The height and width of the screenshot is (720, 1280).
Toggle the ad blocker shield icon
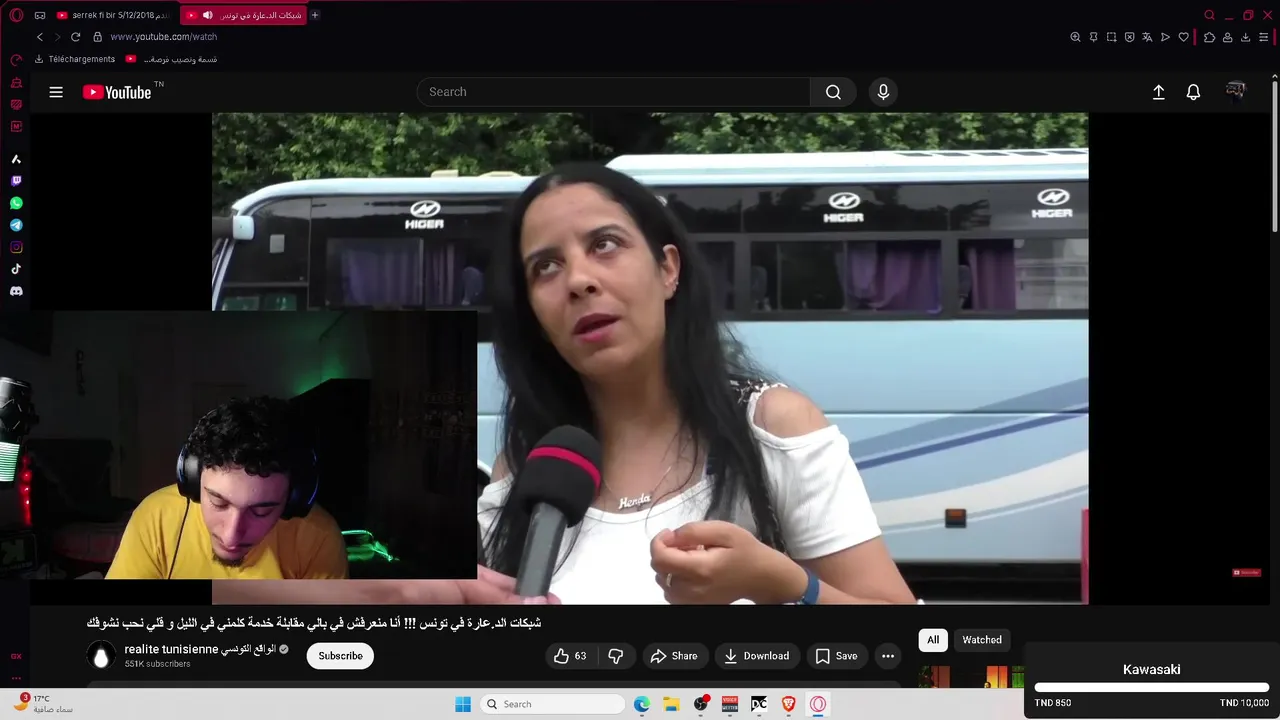(x=1129, y=37)
